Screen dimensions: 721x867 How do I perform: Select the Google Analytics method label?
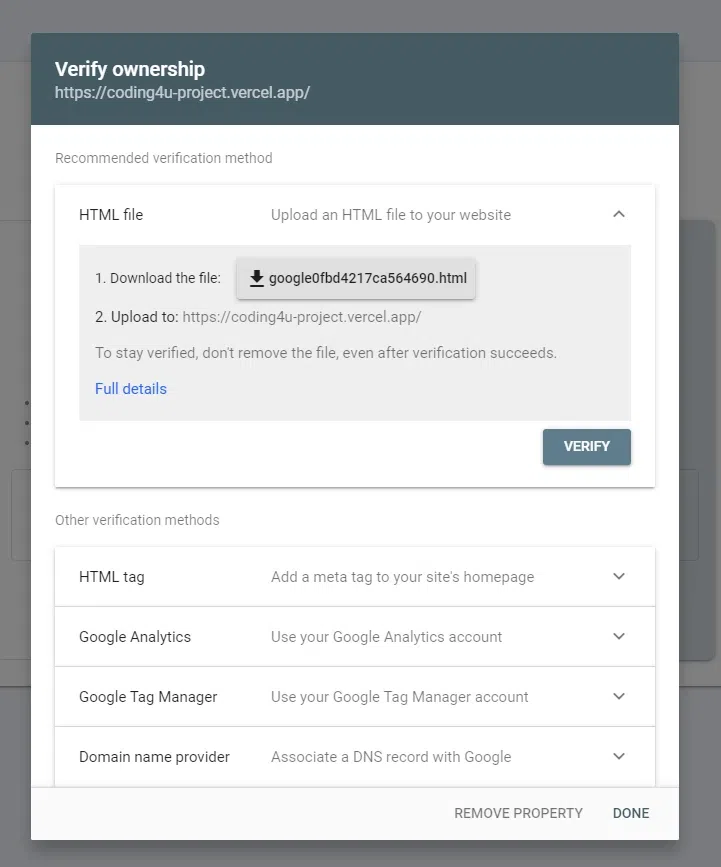(x=135, y=637)
